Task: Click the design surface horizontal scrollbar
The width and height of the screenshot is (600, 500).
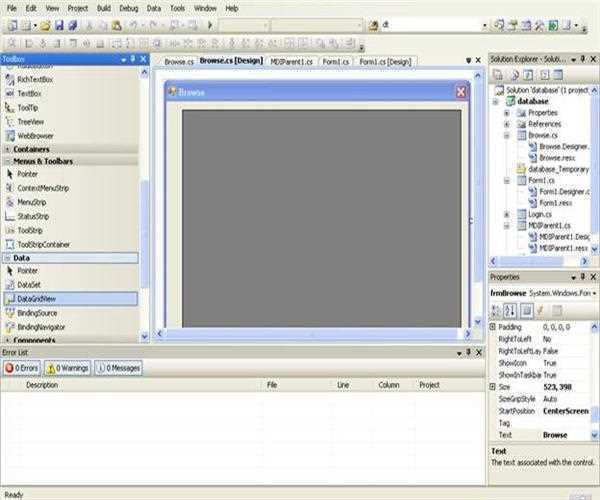Action: tap(313, 334)
